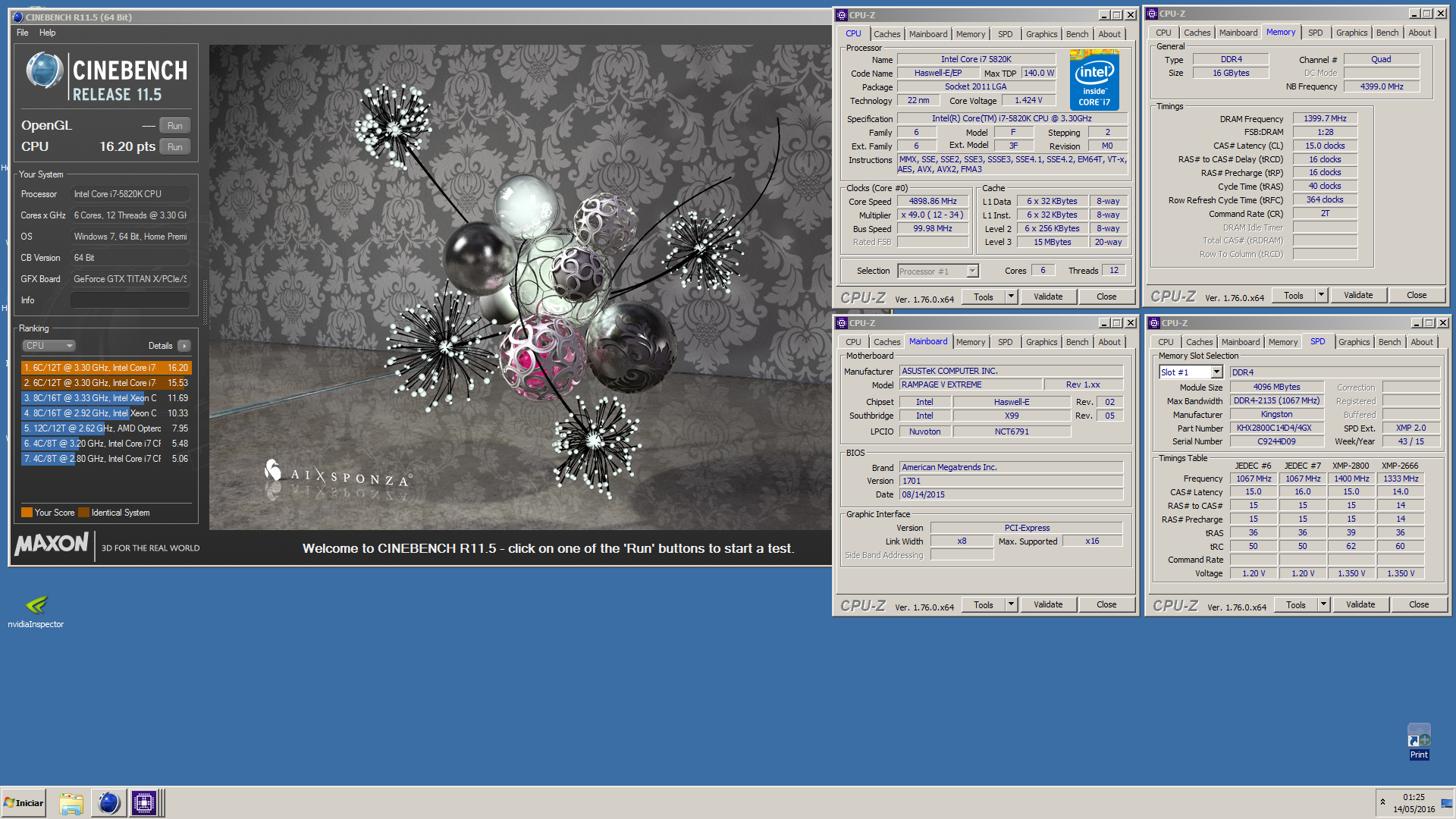Click Details arrow in Ranking panel

pyautogui.click(x=184, y=346)
